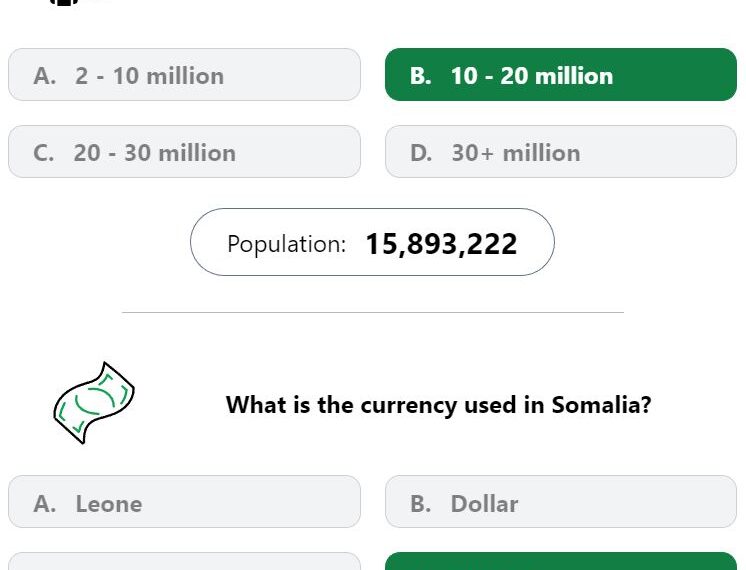Click the partially visible icon at top
746x570 pixels.
point(64,2)
